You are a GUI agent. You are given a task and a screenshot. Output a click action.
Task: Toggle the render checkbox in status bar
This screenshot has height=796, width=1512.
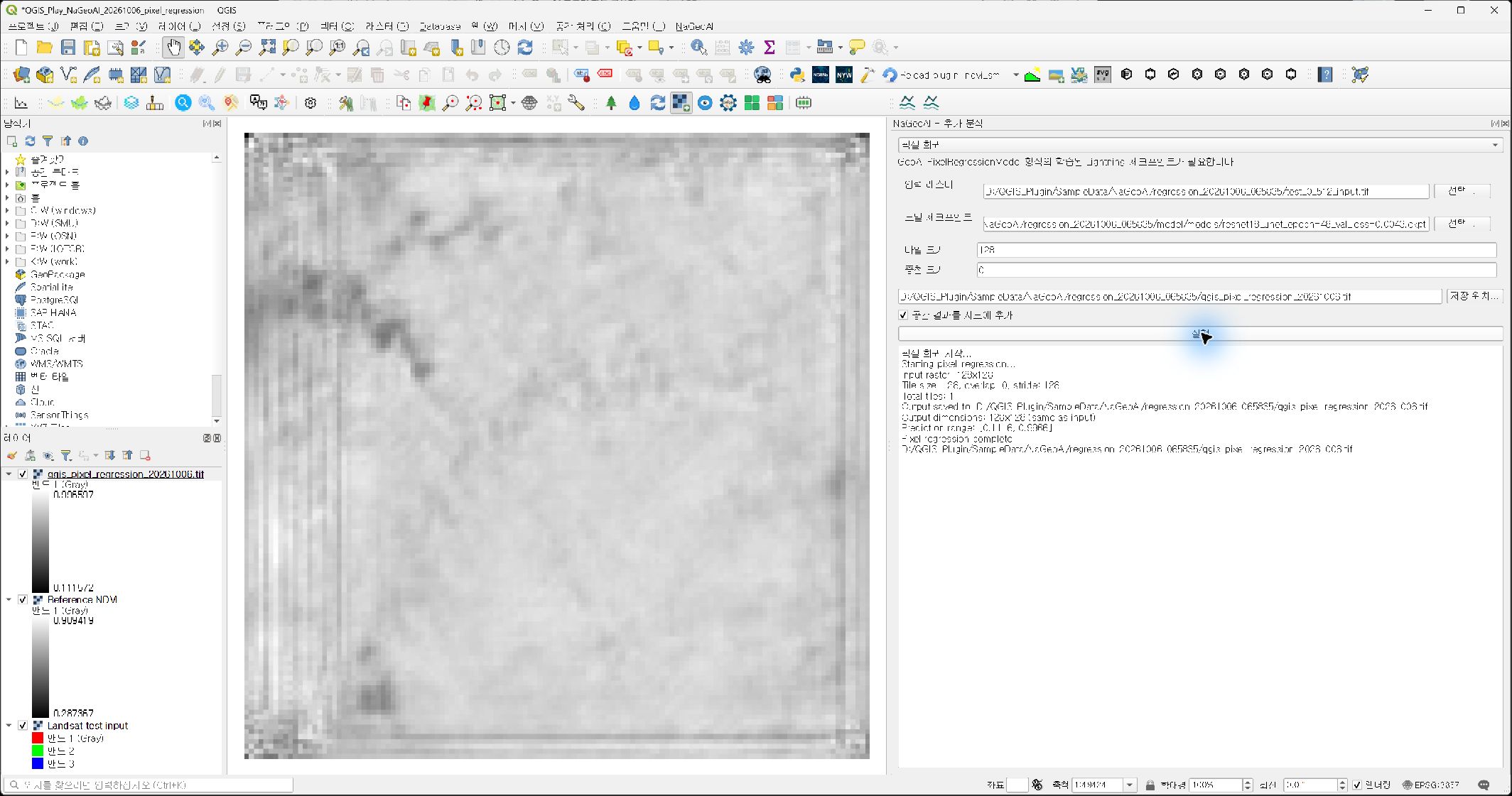1358,785
